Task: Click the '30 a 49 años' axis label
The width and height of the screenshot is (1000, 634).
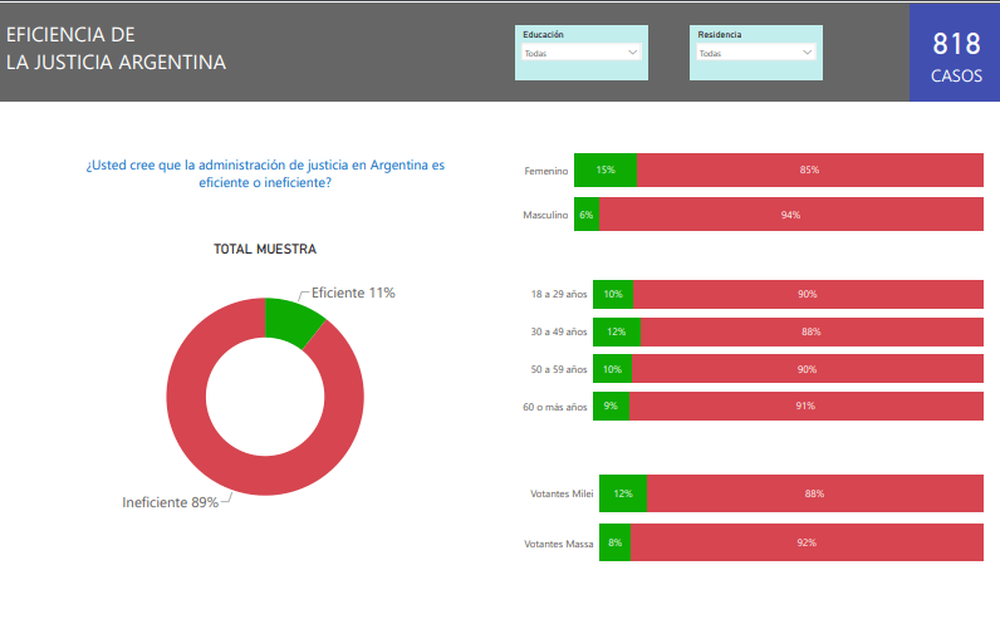Action: [559, 332]
